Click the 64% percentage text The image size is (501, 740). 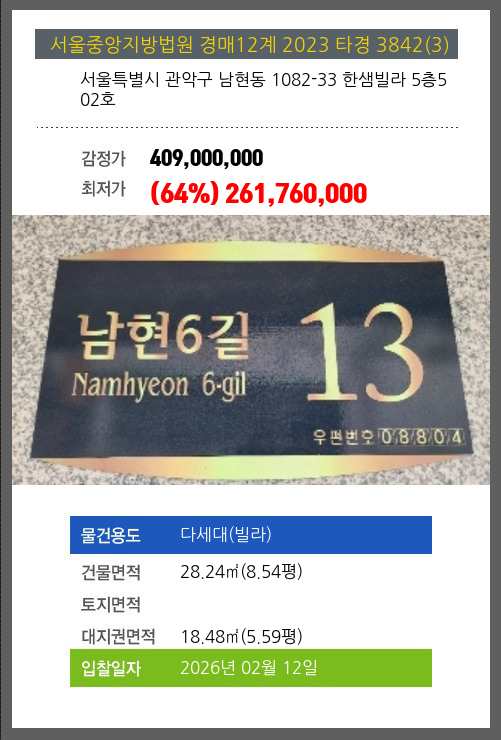[185, 193]
